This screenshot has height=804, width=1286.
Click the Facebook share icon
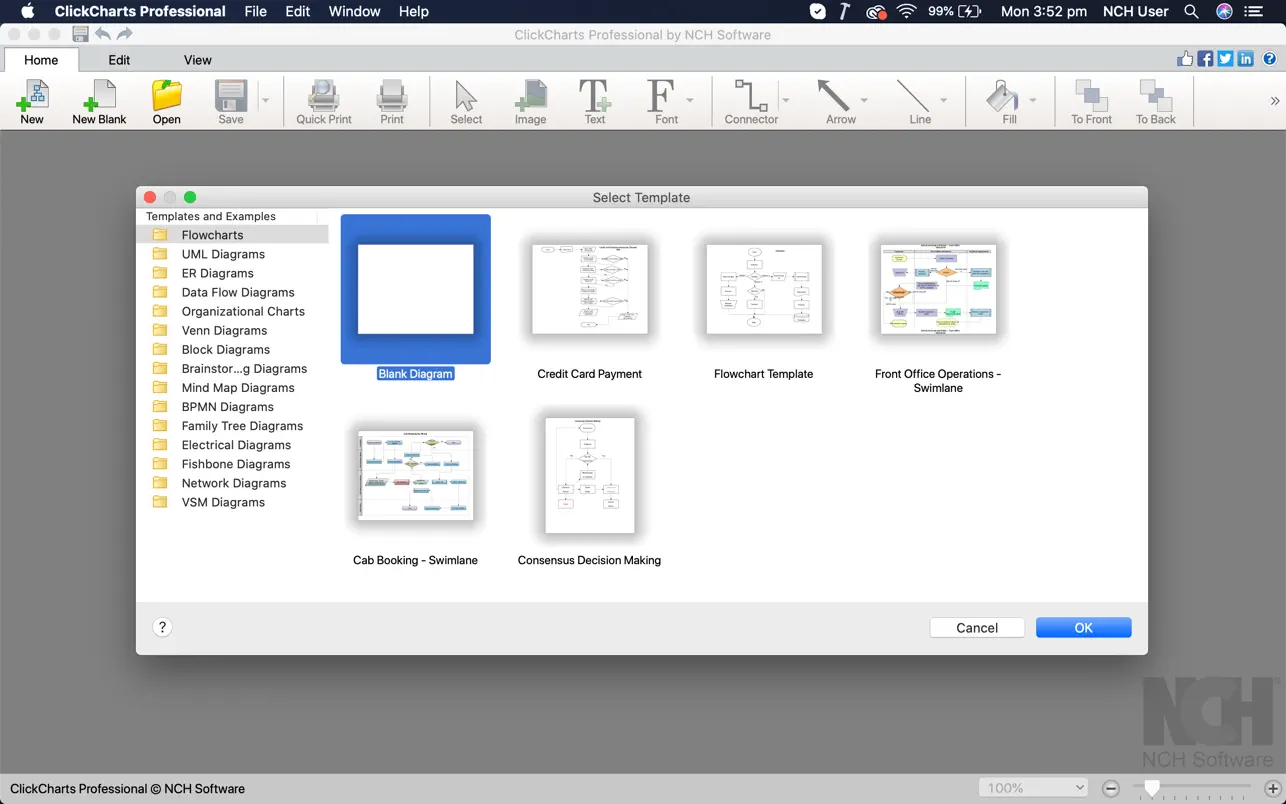click(x=1205, y=59)
